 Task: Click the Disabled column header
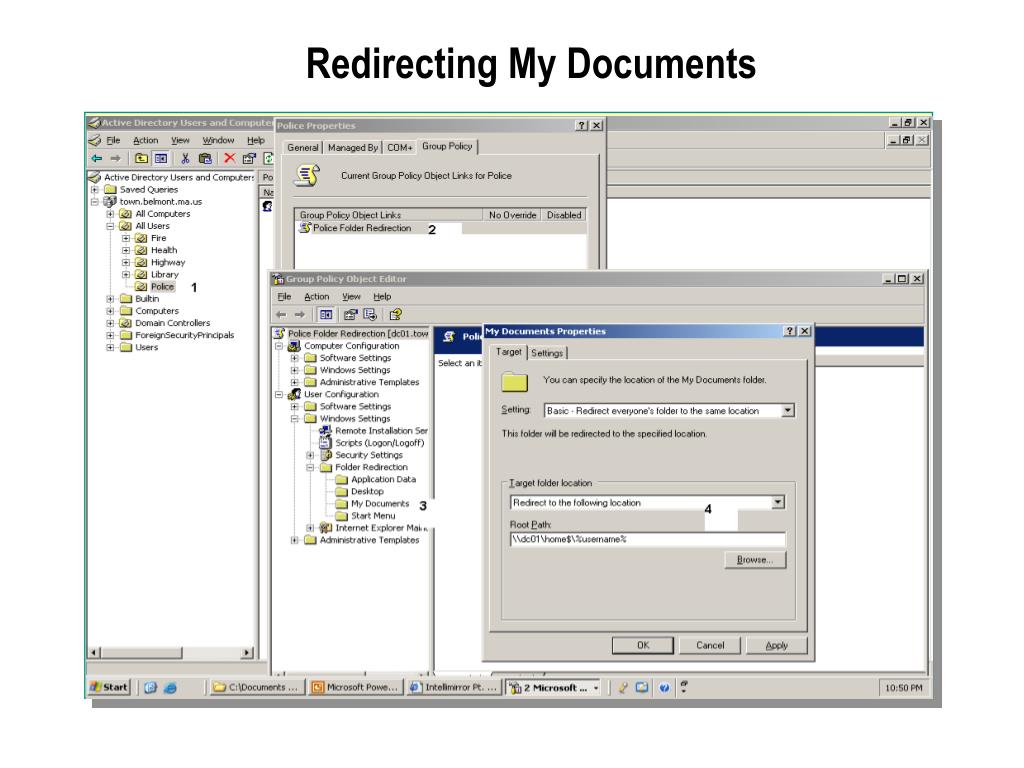(x=564, y=215)
